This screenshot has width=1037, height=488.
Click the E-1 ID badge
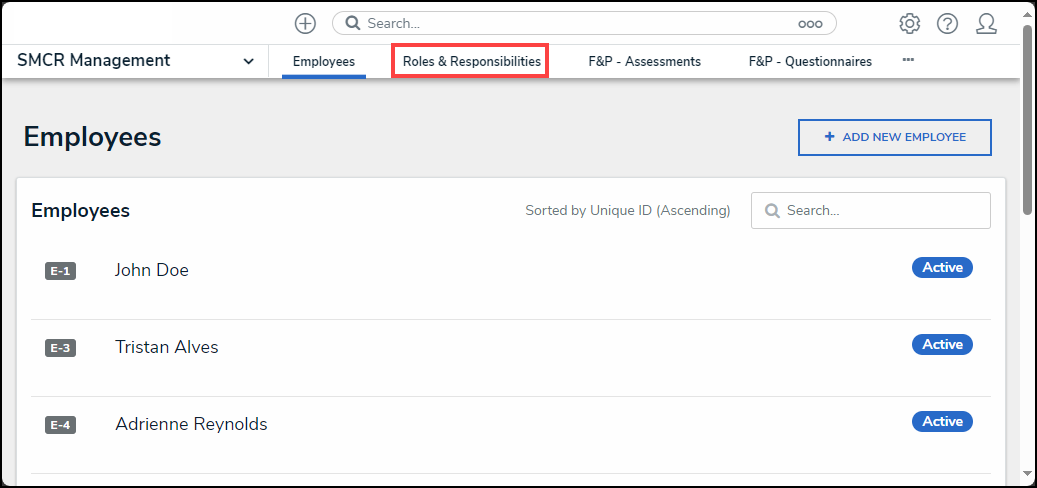click(60, 271)
